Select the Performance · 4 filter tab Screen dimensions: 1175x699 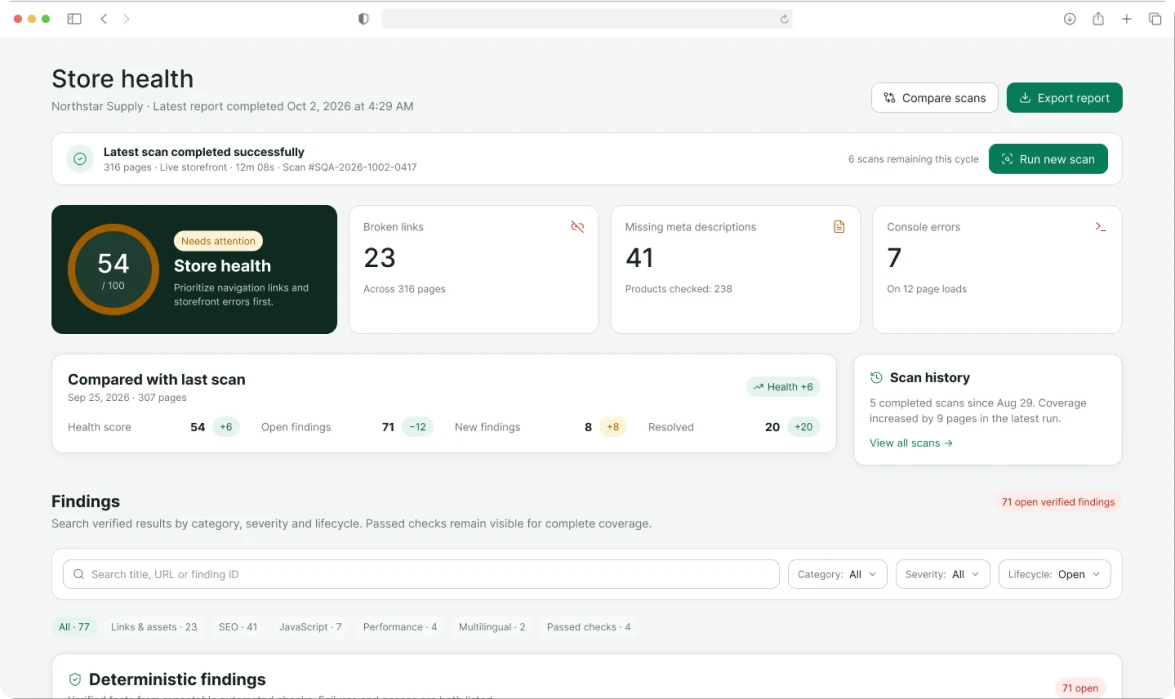(400, 627)
